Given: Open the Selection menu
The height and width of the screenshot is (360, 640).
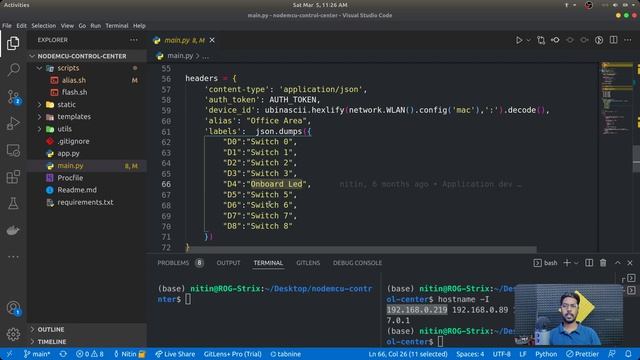Looking at the screenshot, I should [x=44, y=25].
